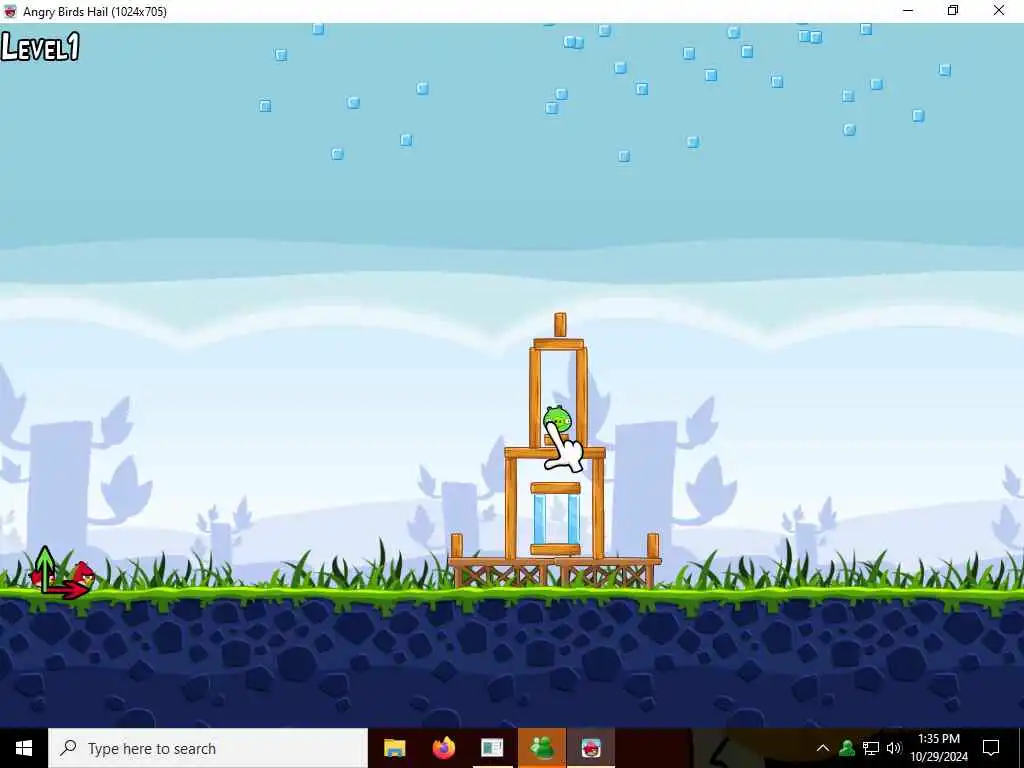Image resolution: width=1024 pixels, height=768 pixels.
Task: Click the green user icon in system tray
Action: 847,748
